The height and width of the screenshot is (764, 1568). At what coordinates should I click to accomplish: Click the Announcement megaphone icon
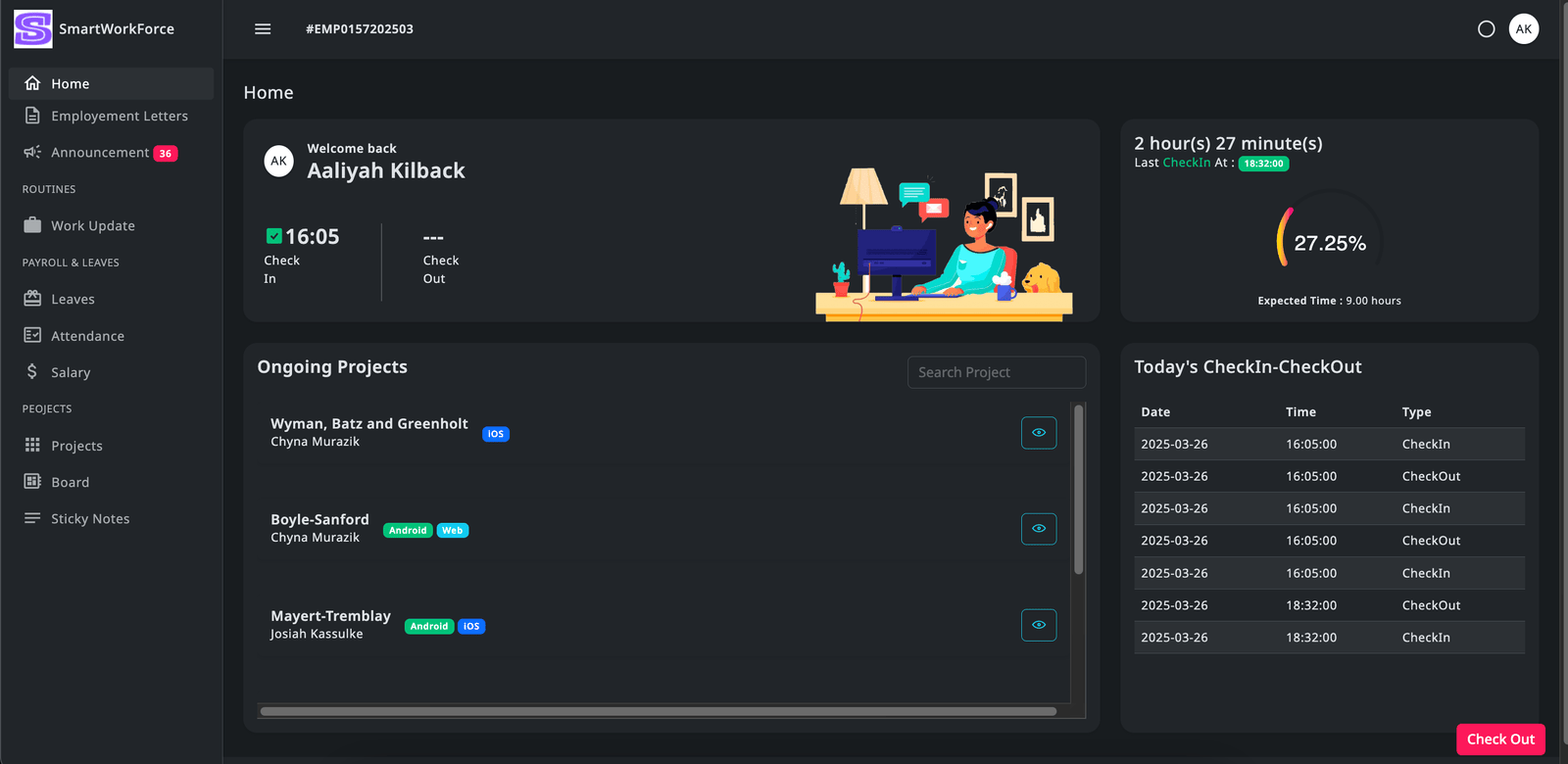click(x=32, y=152)
